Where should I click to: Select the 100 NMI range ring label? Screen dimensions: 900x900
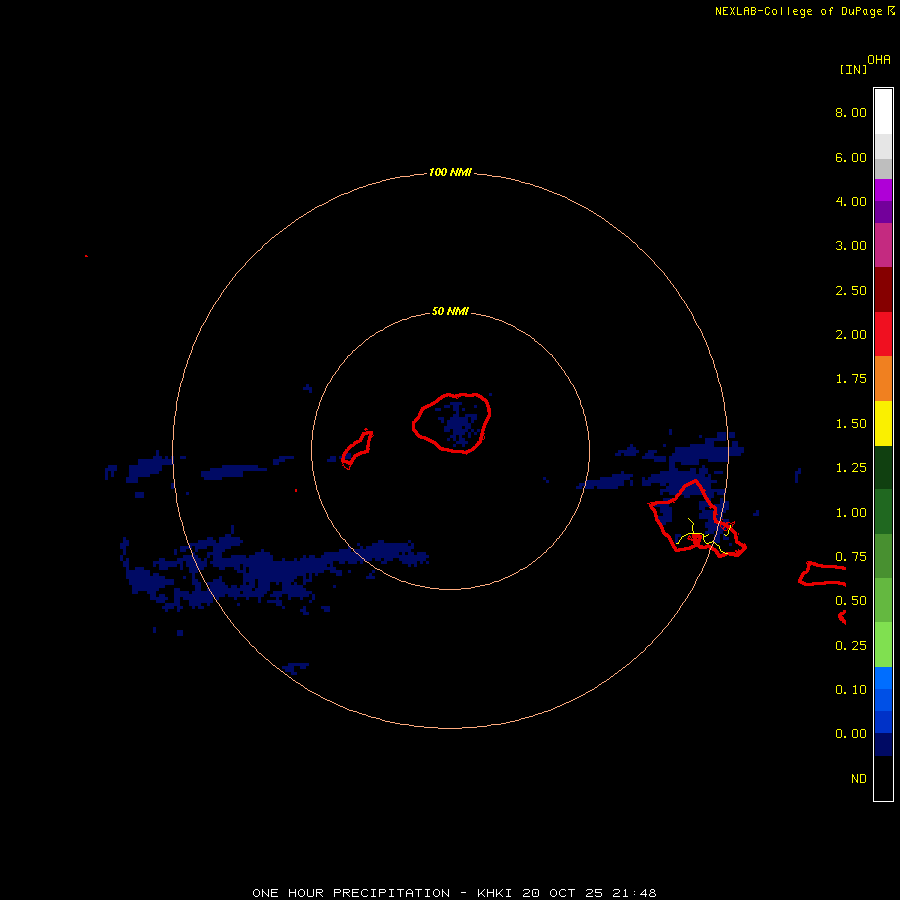tap(450, 173)
